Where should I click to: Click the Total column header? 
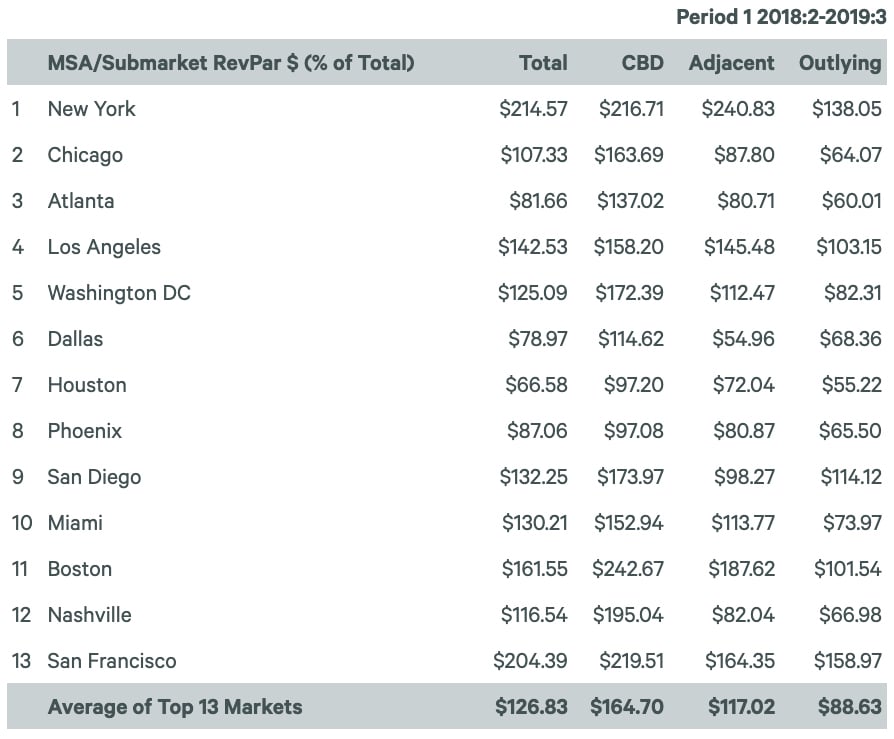coord(543,63)
